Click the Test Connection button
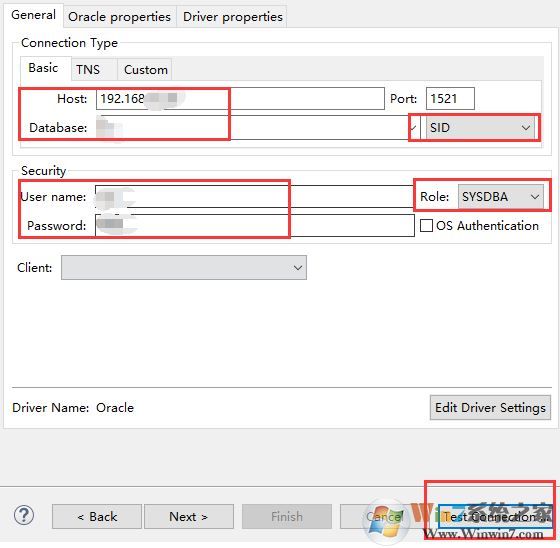This screenshot has height=548, width=560. (x=495, y=517)
